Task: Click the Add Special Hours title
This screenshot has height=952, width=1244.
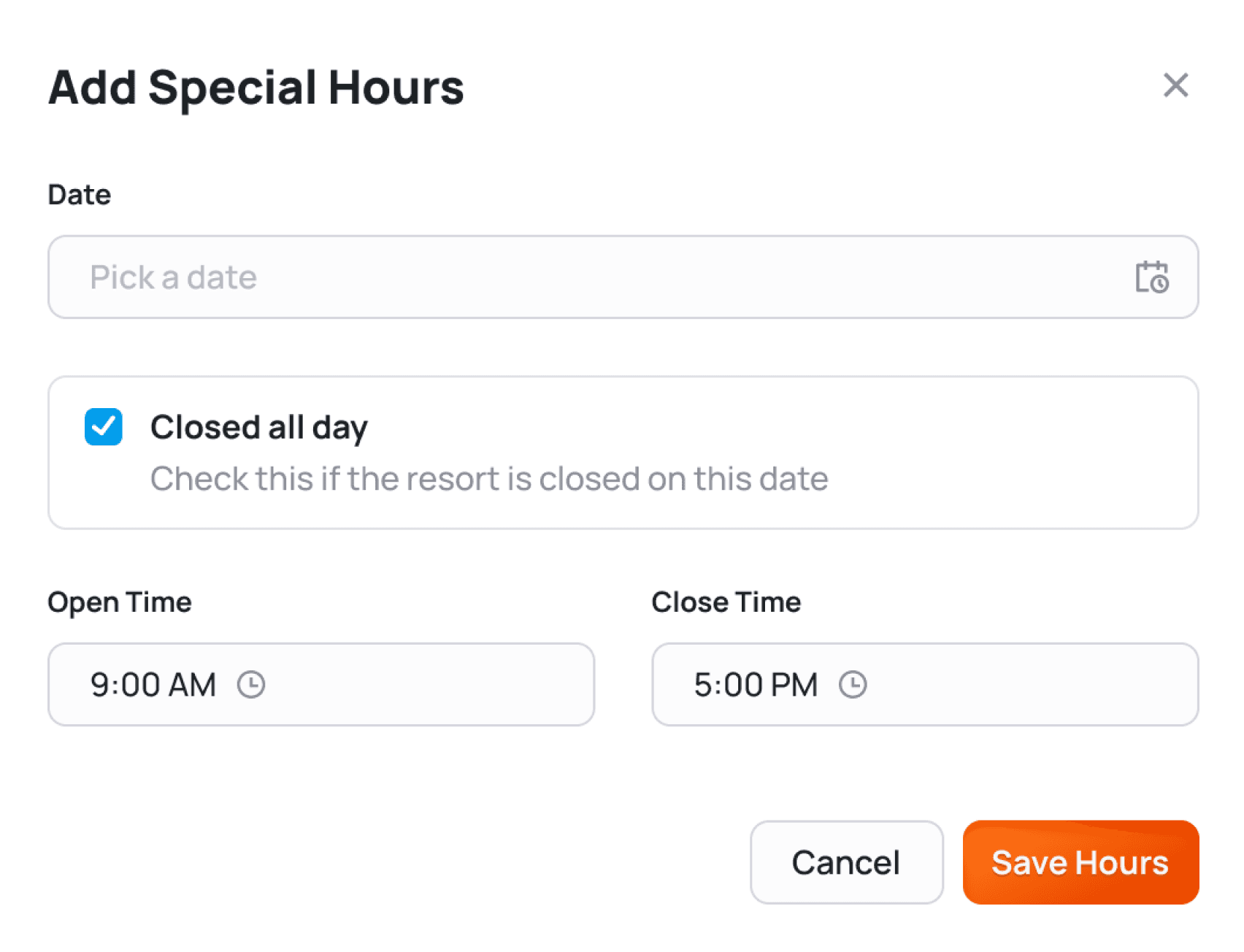Action: coord(256,88)
